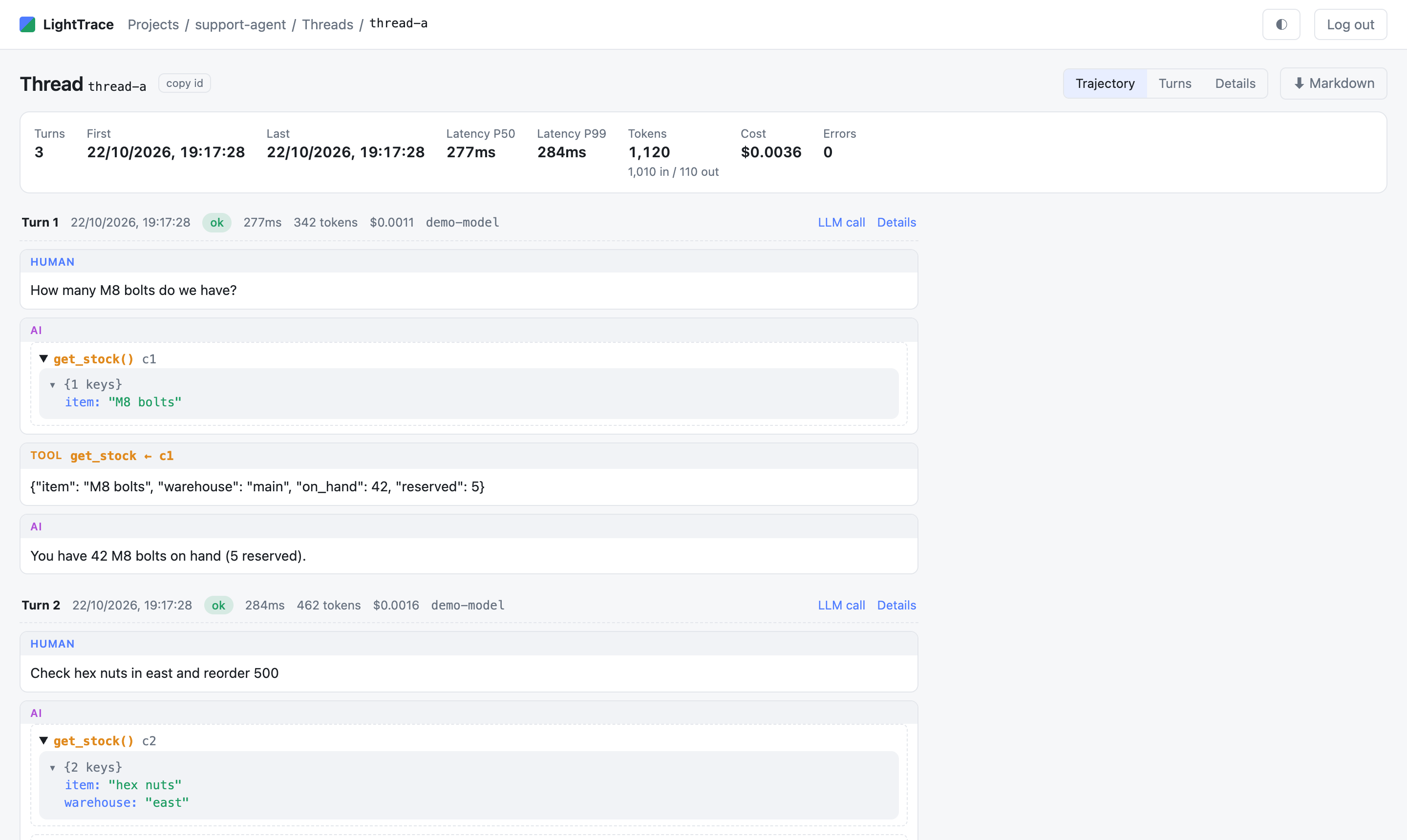The image size is (1407, 840).
Task: Click the Cost value $0.0036
Action: click(770, 152)
